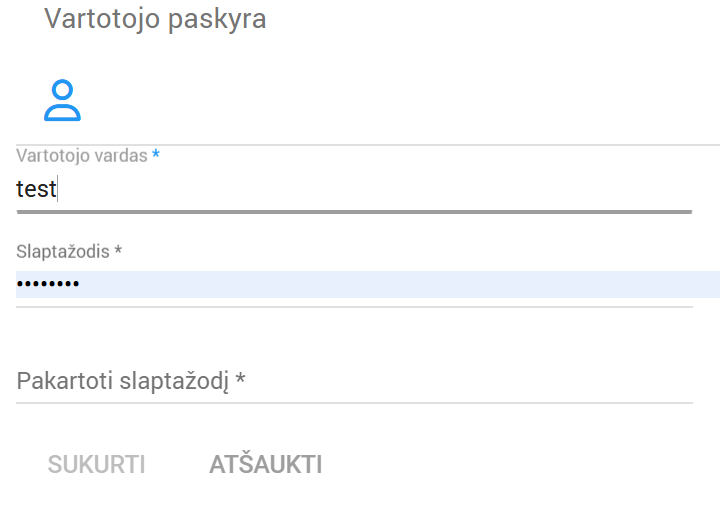Screen dimensions: 720x514
Task: Click the Vartotojo paskyra heading
Action: 155,19
